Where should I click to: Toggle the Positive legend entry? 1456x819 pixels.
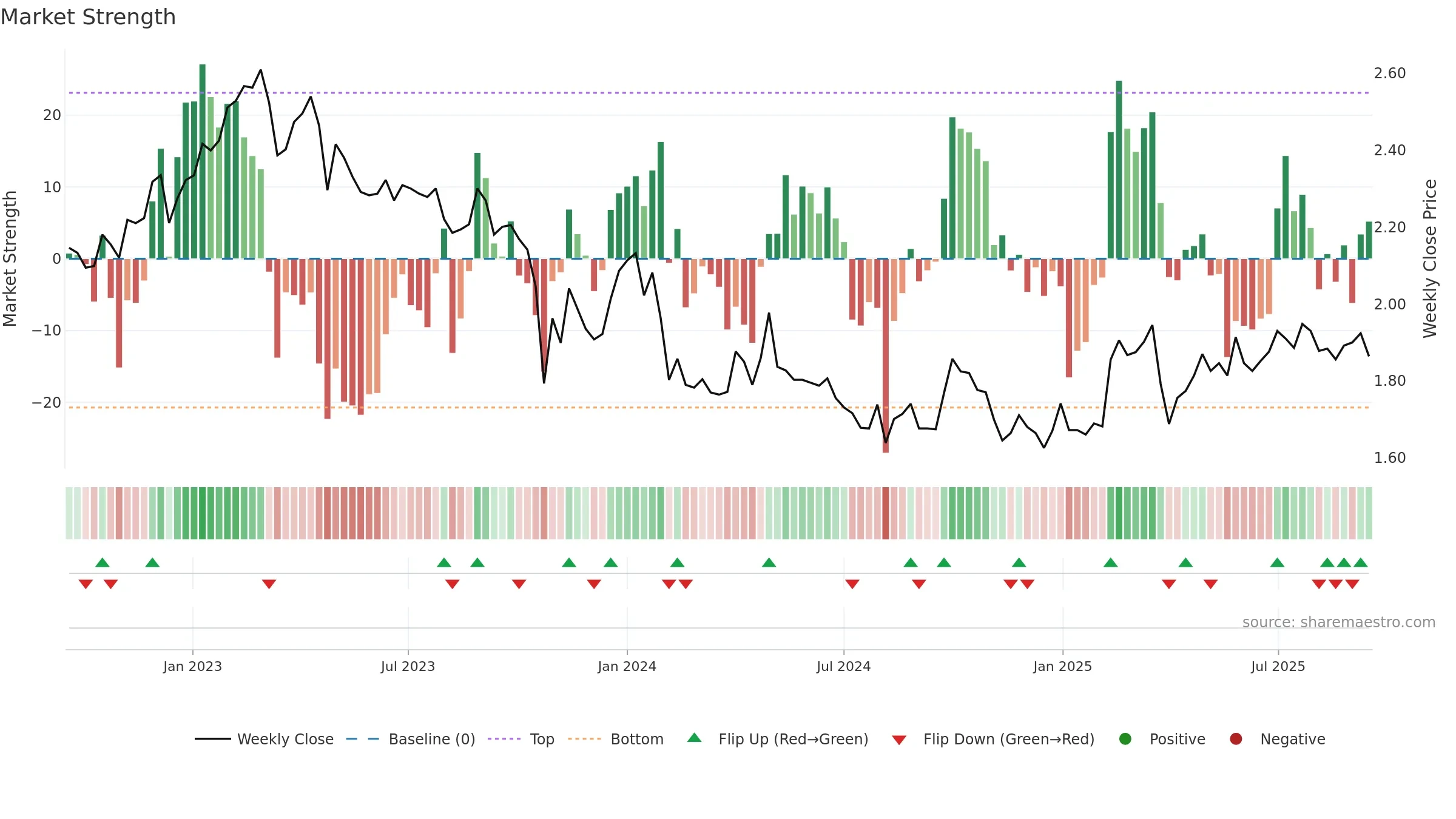click(1162, 739)
